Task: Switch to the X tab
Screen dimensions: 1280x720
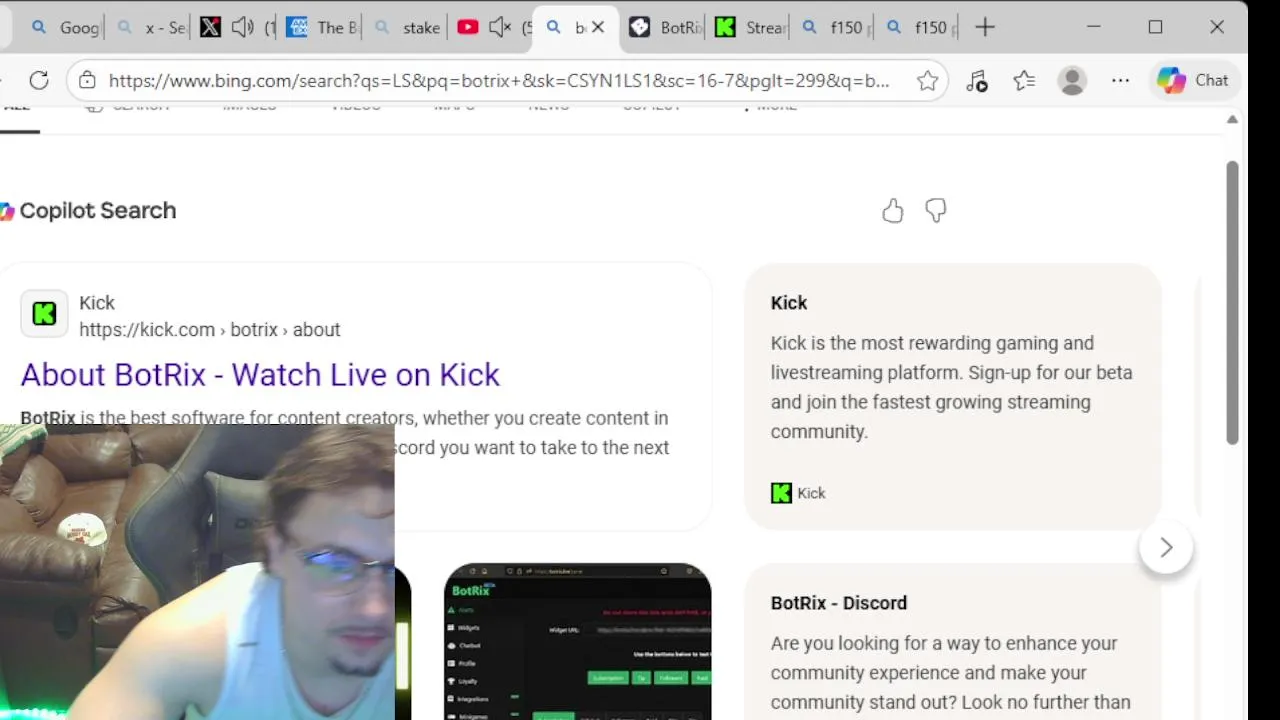Action: point(210,27)
